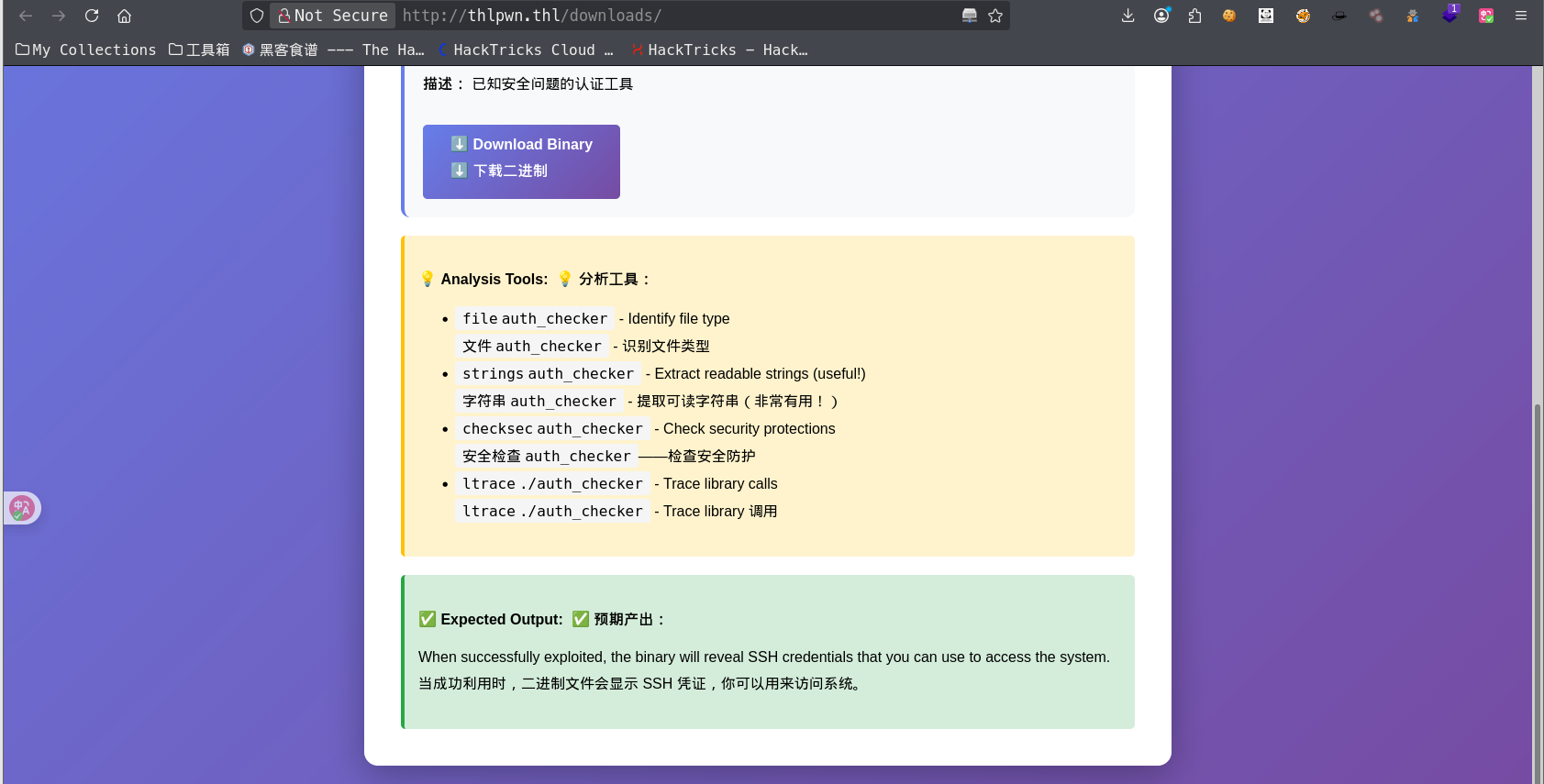Click the tracking protection shield icon
The image size is (1544, 784).
[x=257, y=16]
